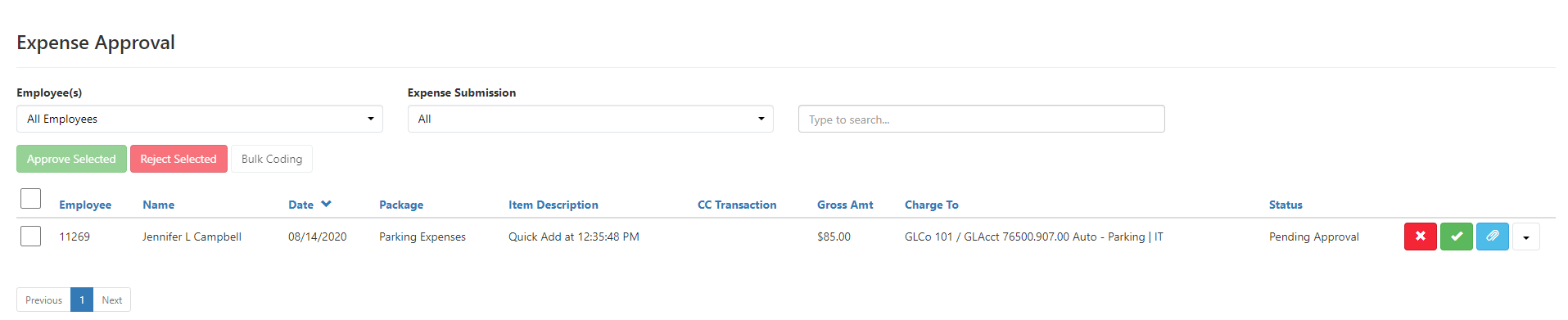Sort table by Status column

(1286, 205)
